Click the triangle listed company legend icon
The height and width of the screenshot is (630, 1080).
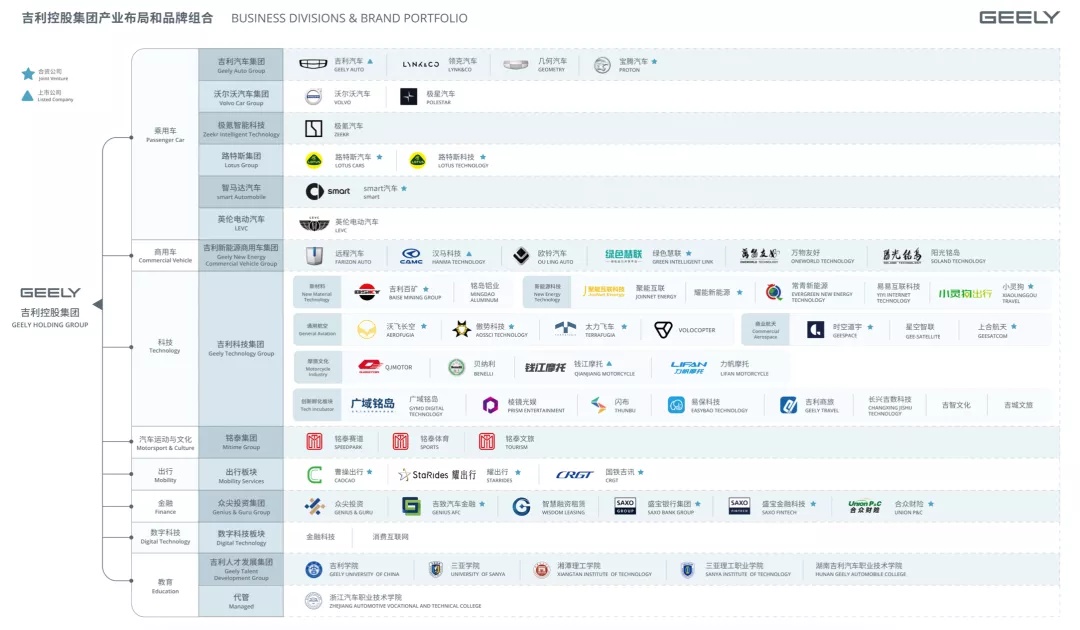tap(28, 96)
